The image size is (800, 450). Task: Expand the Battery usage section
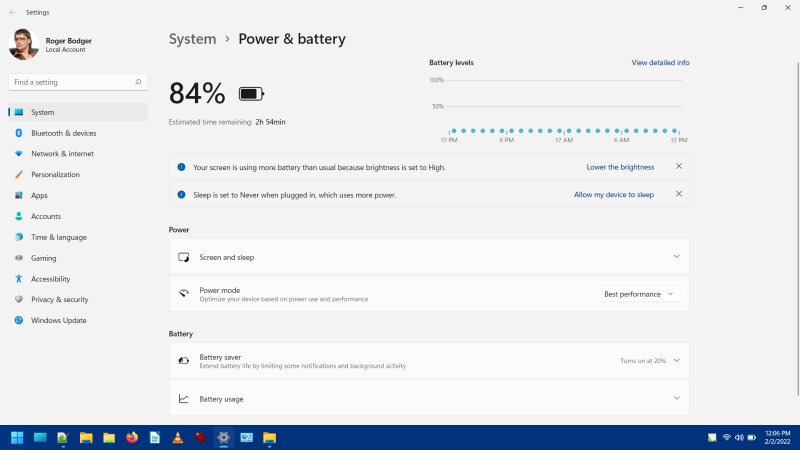[429, 399]
